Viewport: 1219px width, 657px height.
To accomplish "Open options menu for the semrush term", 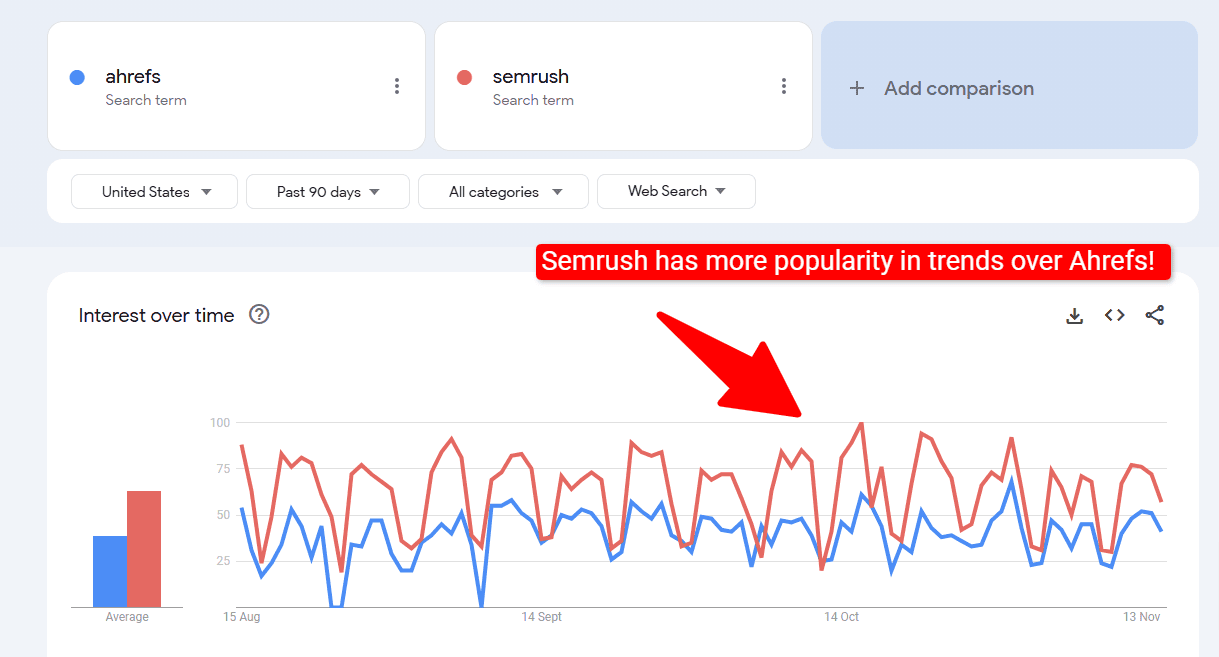I will pos(784,86).
